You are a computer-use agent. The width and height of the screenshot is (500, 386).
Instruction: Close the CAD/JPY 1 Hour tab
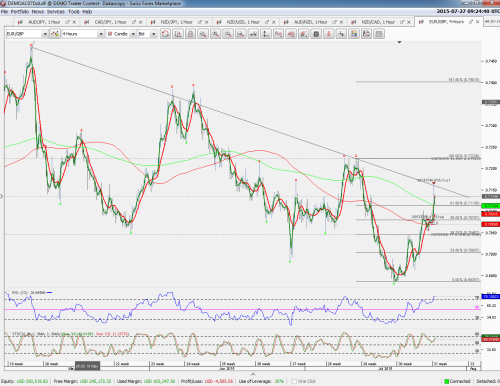click(140, 22)
